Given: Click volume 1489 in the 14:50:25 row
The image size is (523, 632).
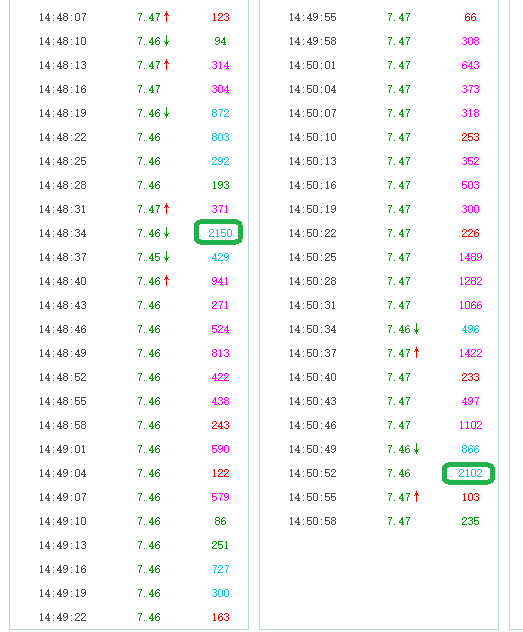Looking at the screenshot, I should point(470,257).
